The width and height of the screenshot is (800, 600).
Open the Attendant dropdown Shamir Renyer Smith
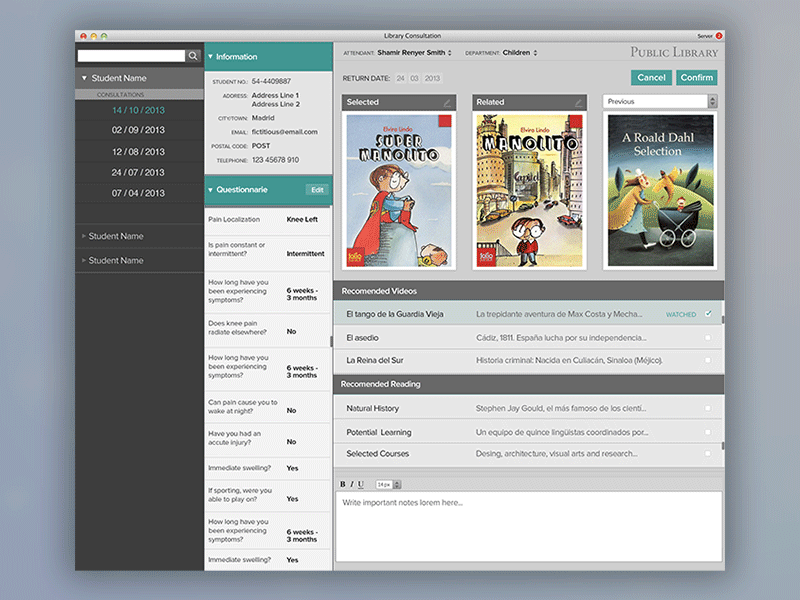[x=415, y=53]
